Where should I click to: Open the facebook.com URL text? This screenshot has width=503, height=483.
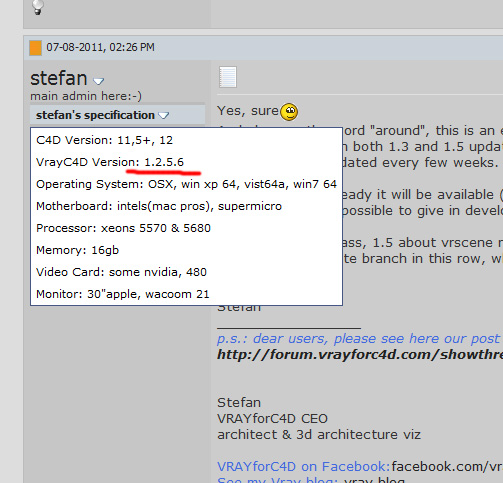point(447,466)
